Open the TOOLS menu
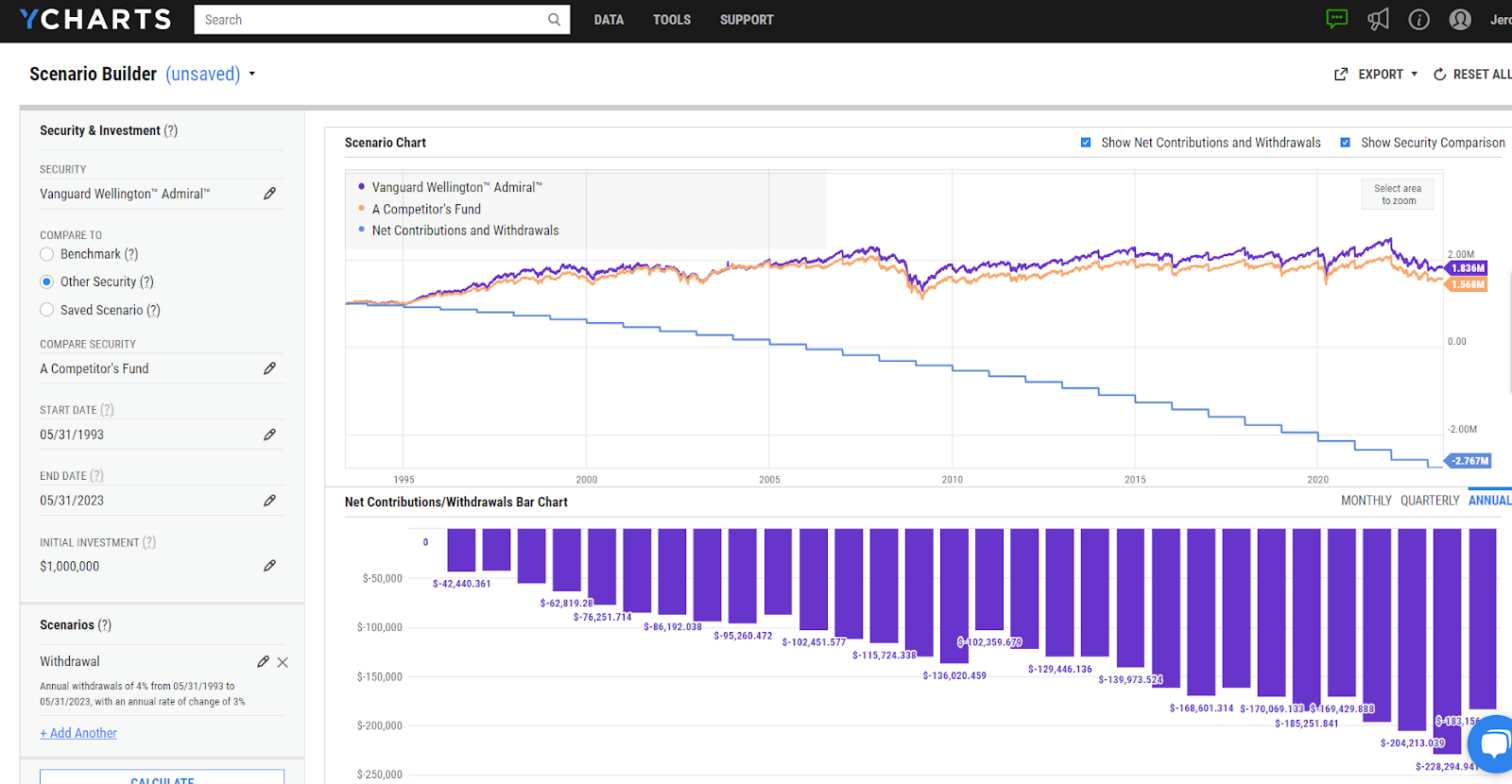Viewport: 1512px width, 784px height. [x=672, y=20]
